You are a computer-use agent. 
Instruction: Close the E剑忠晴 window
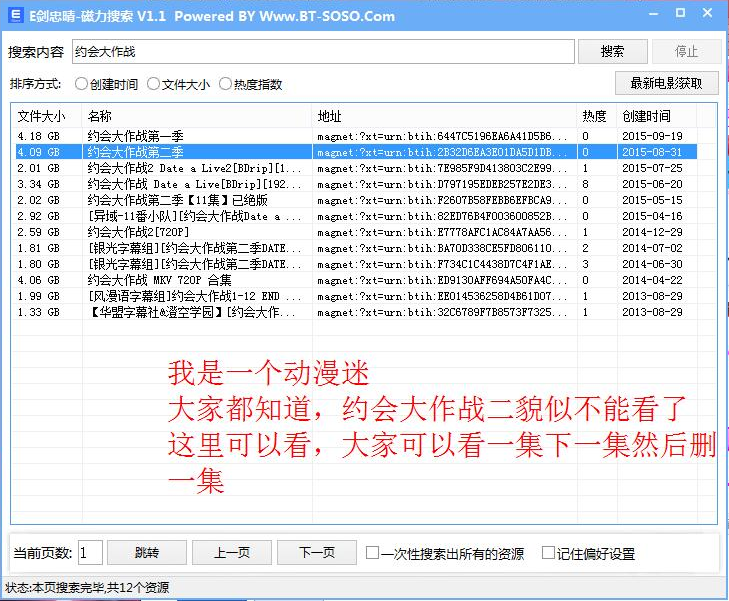tap(707, 13)
